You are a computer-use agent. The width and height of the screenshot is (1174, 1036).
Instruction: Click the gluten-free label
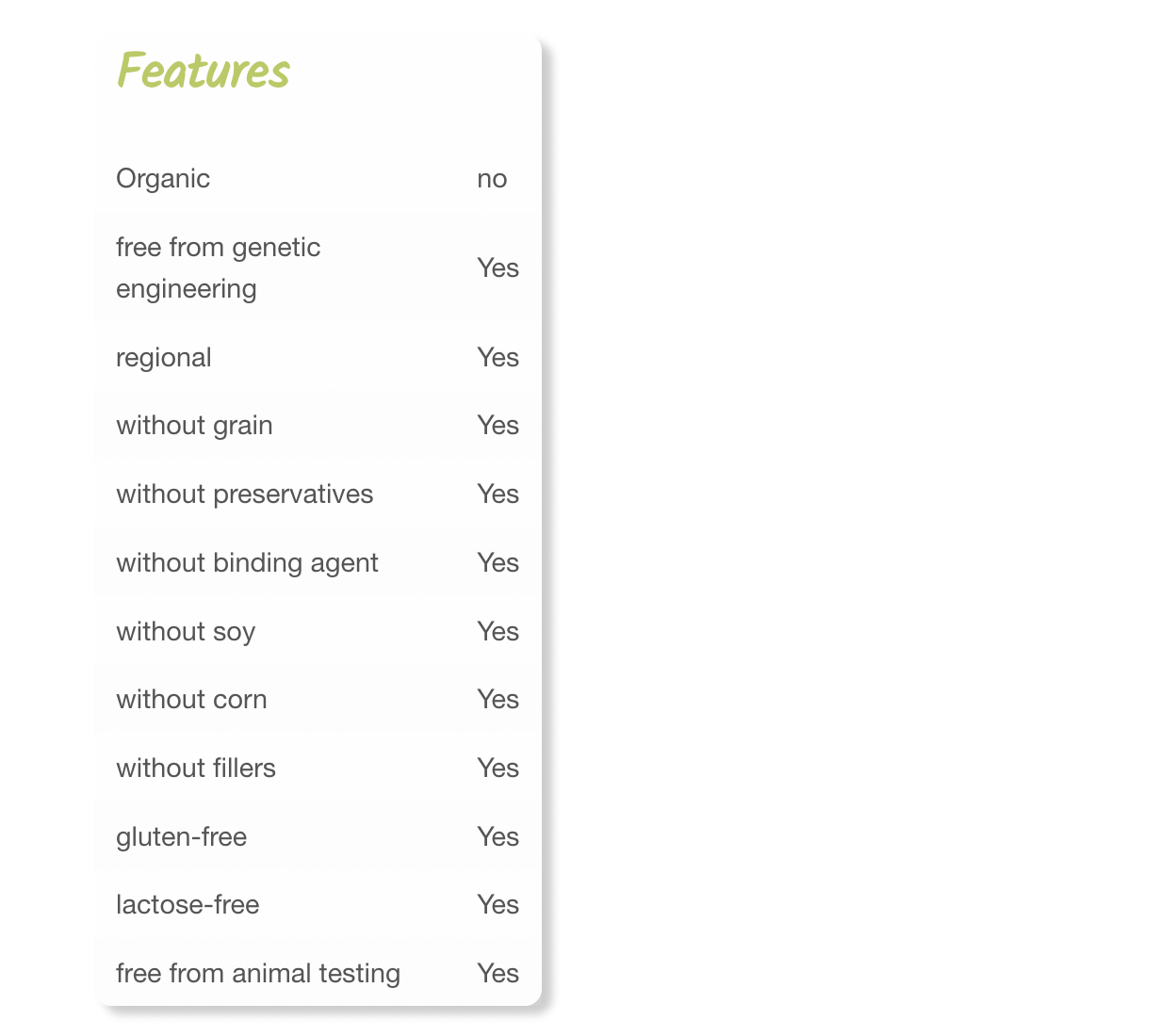pyautogui.click(x=181, y=836)
